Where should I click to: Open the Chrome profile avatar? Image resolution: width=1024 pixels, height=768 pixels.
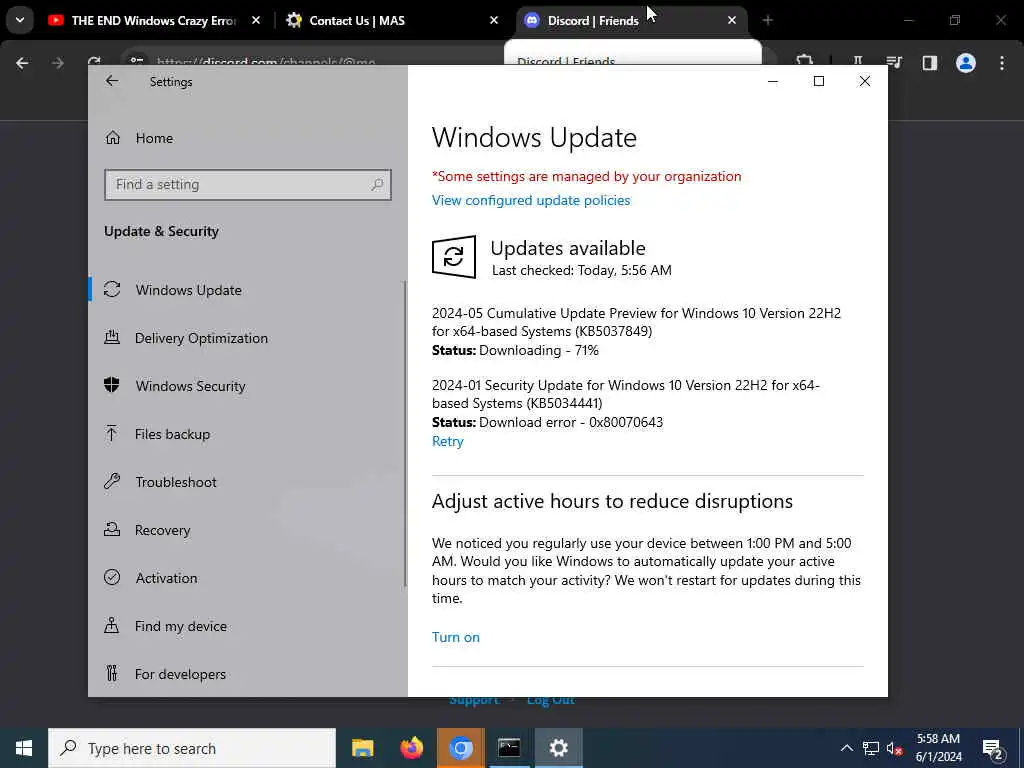965,63
